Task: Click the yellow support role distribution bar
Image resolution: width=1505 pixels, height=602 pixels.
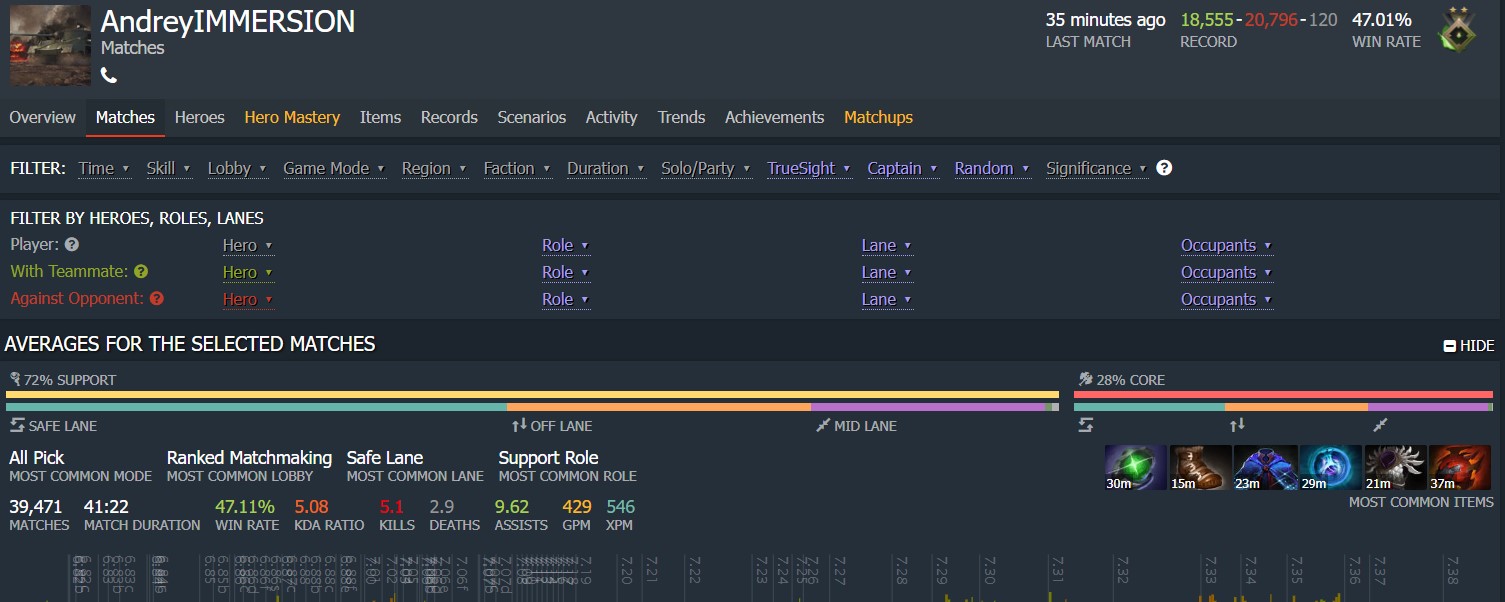Action: 530,396
